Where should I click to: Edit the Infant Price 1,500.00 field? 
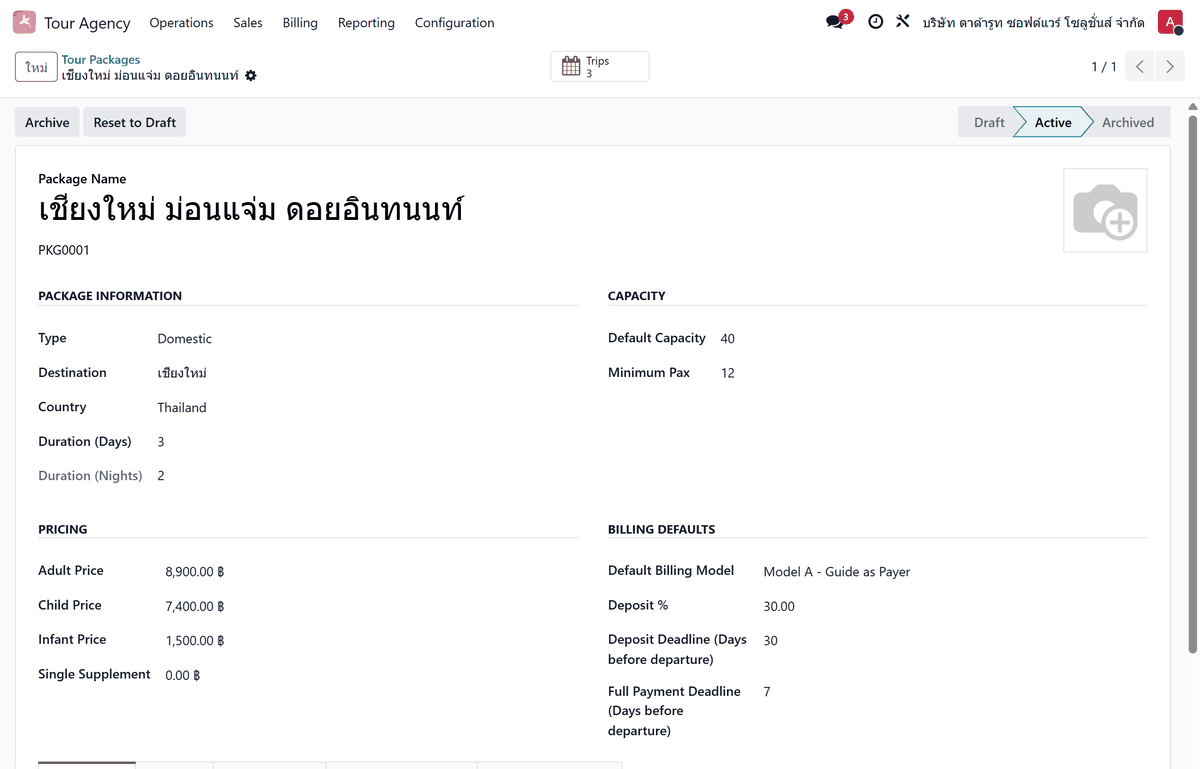(x=195, y=641)
